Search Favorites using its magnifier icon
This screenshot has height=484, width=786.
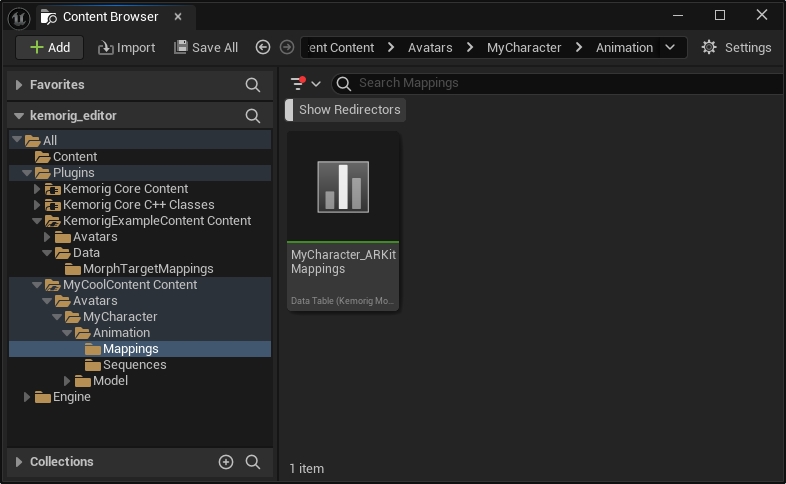click(x=253, y=86)
